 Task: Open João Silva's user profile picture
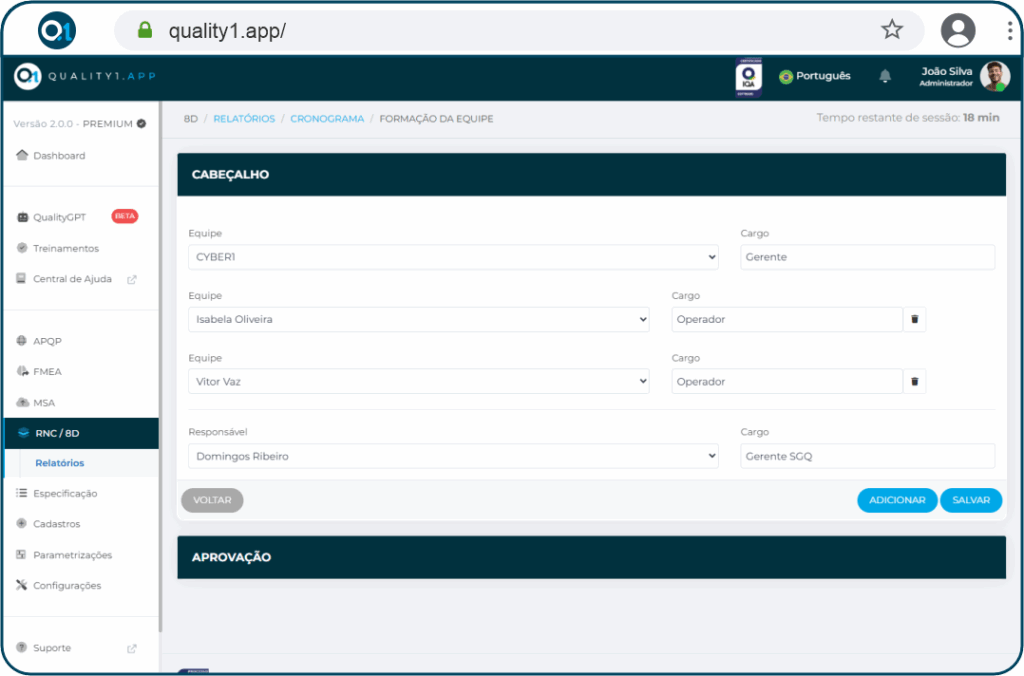point(994,76)
